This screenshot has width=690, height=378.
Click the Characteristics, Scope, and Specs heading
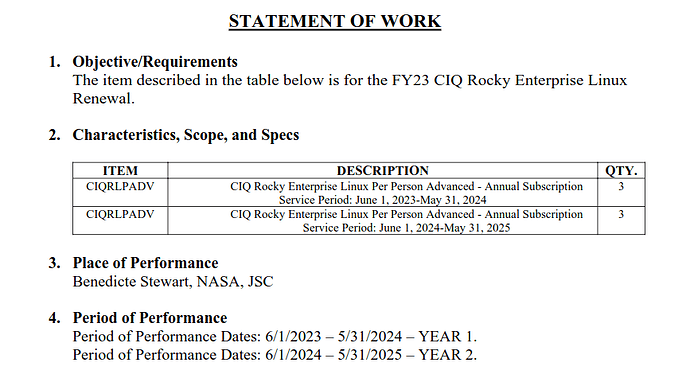186,135
